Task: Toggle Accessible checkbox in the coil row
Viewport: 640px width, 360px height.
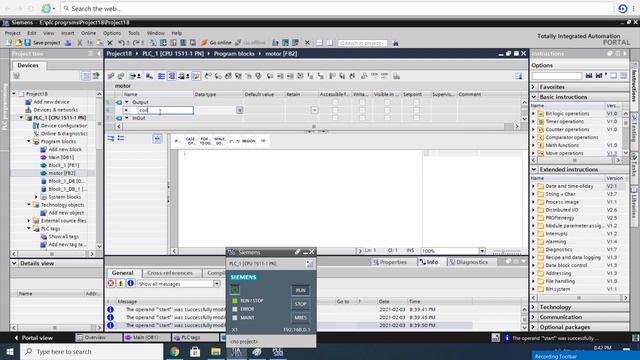Action: pyautogui.click(x=335, y=110)
